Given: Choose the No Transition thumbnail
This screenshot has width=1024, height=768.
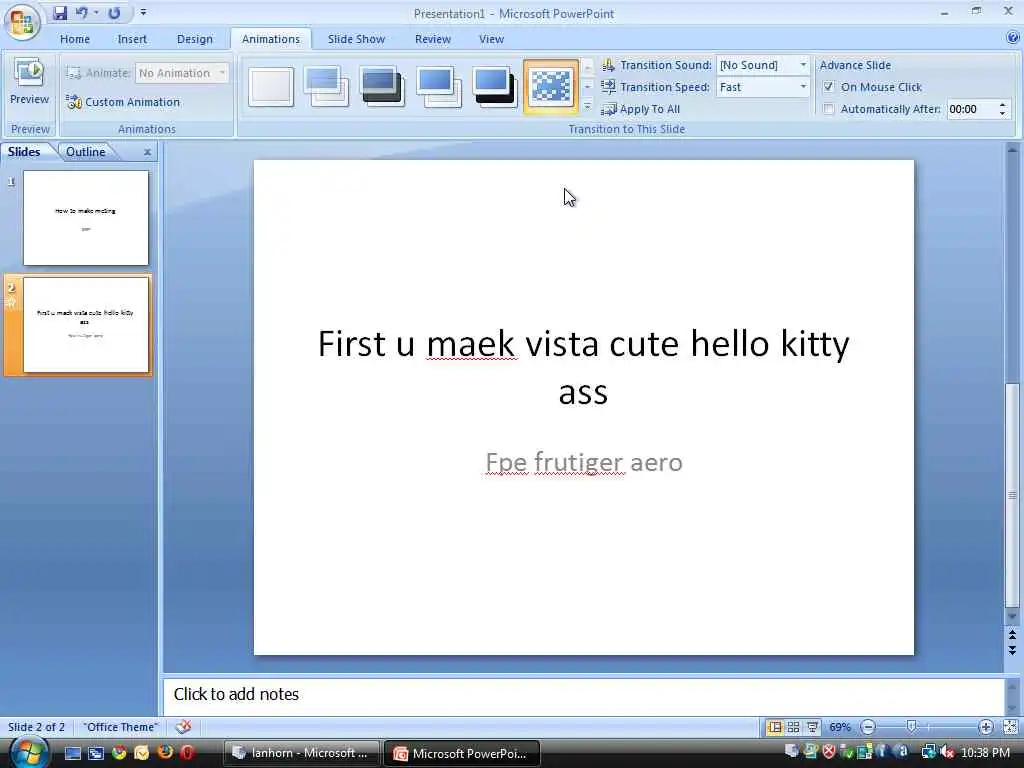Looking at the screenshot, I should click(270, 87).
